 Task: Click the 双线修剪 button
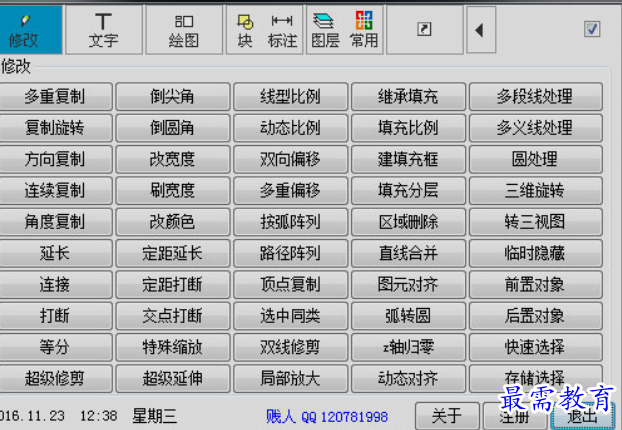click(x=290, y=347)
